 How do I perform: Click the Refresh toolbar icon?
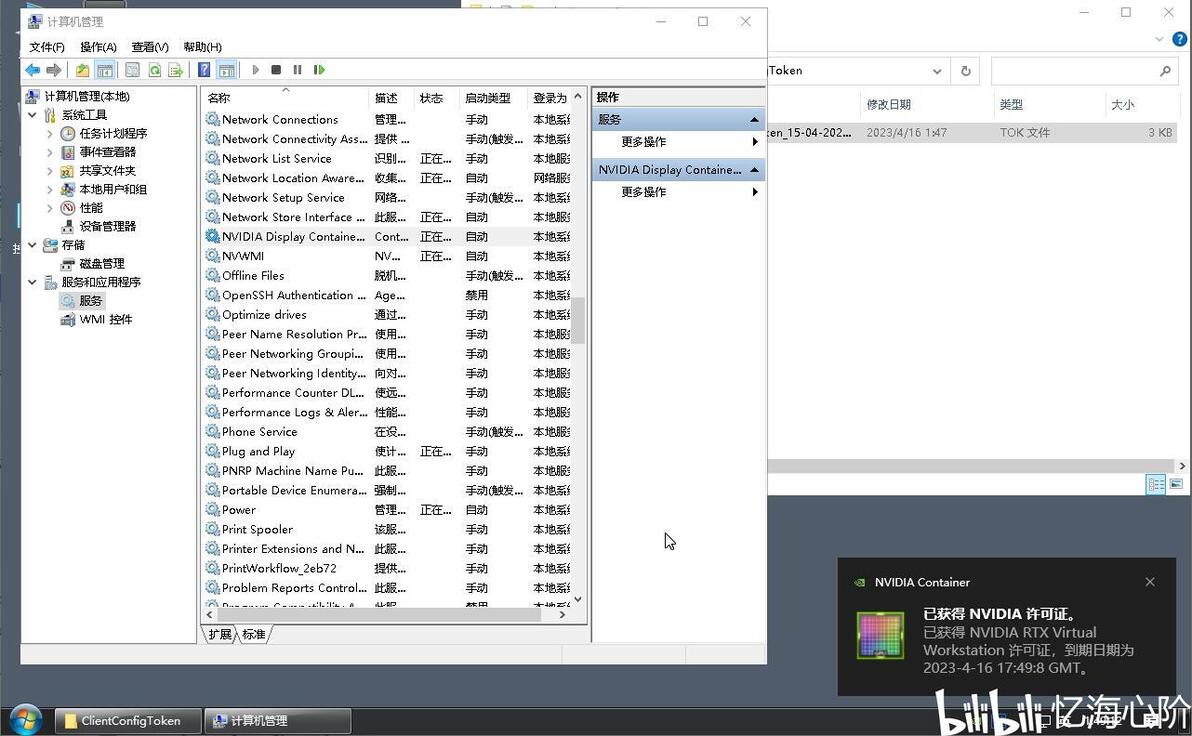pos(154,70)
